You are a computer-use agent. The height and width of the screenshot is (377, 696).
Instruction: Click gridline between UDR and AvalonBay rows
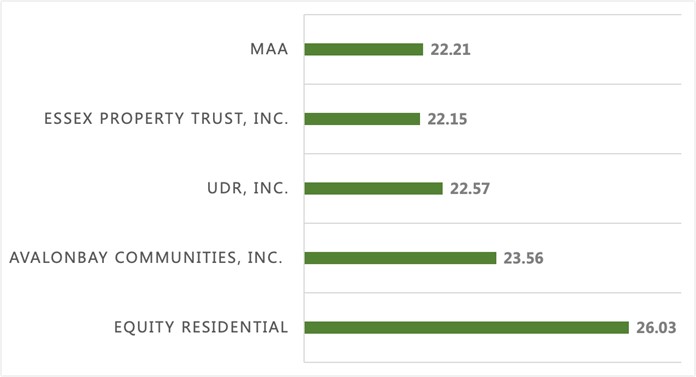pos(493,223)
